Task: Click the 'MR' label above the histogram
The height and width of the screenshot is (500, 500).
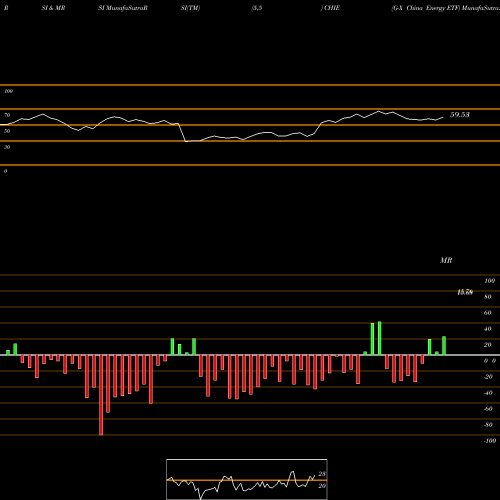Action: pos(446,260)
